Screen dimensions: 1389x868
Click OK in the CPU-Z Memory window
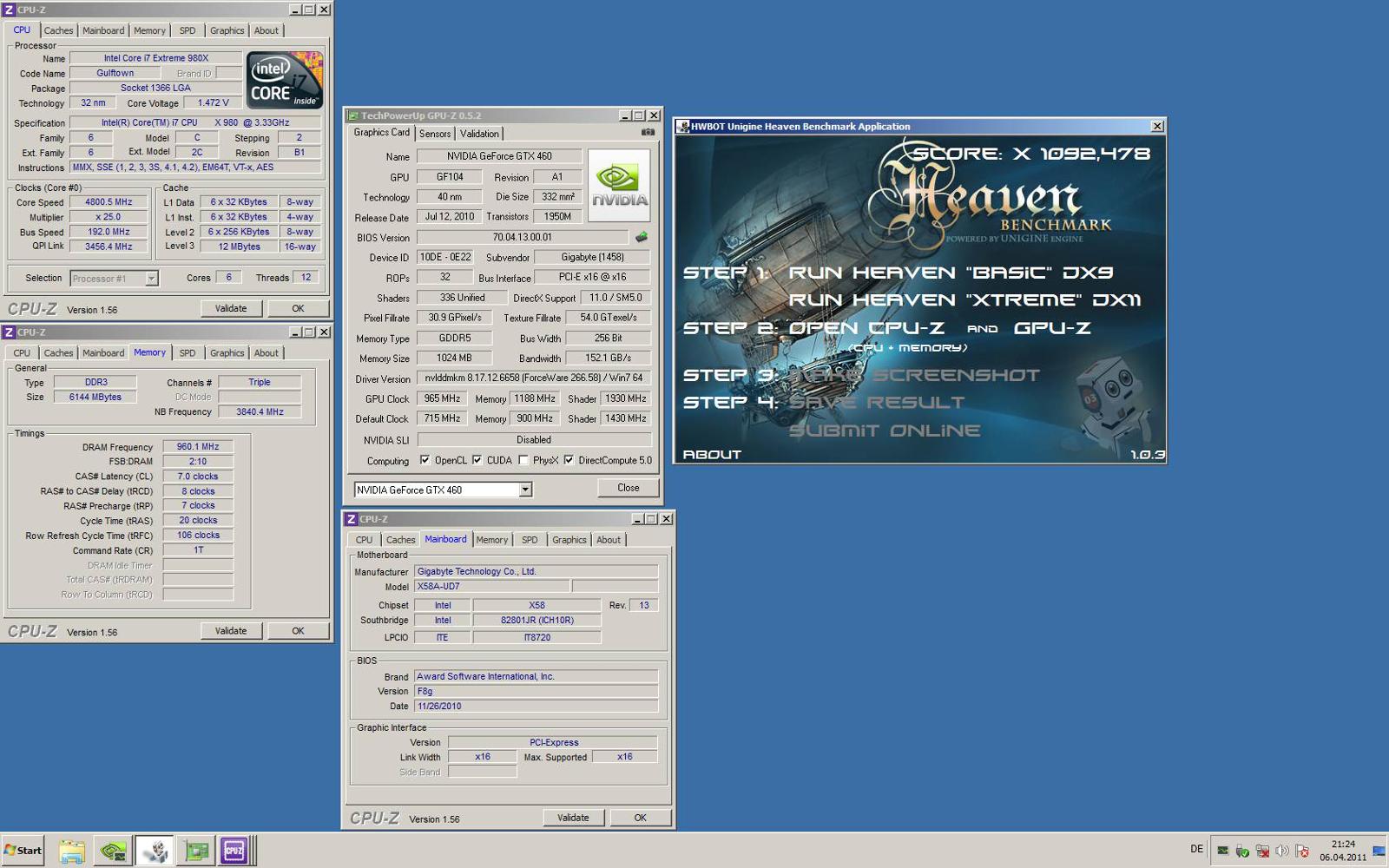(x=298, y=631)
